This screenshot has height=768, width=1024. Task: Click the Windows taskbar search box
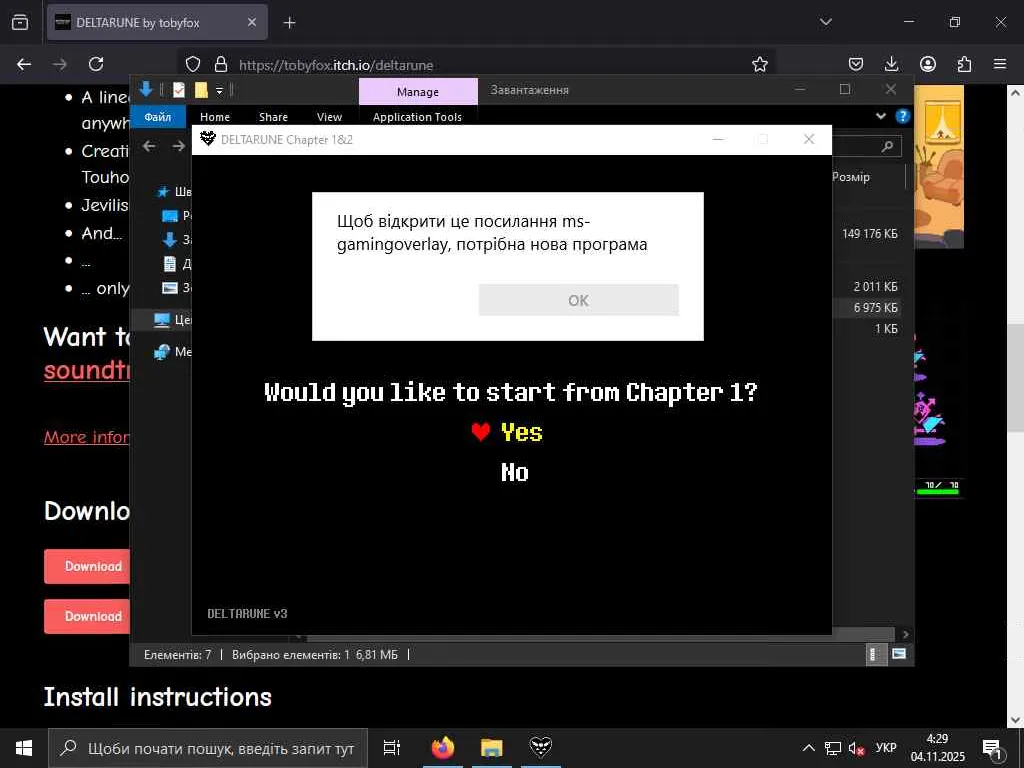[x=208, y=748]
